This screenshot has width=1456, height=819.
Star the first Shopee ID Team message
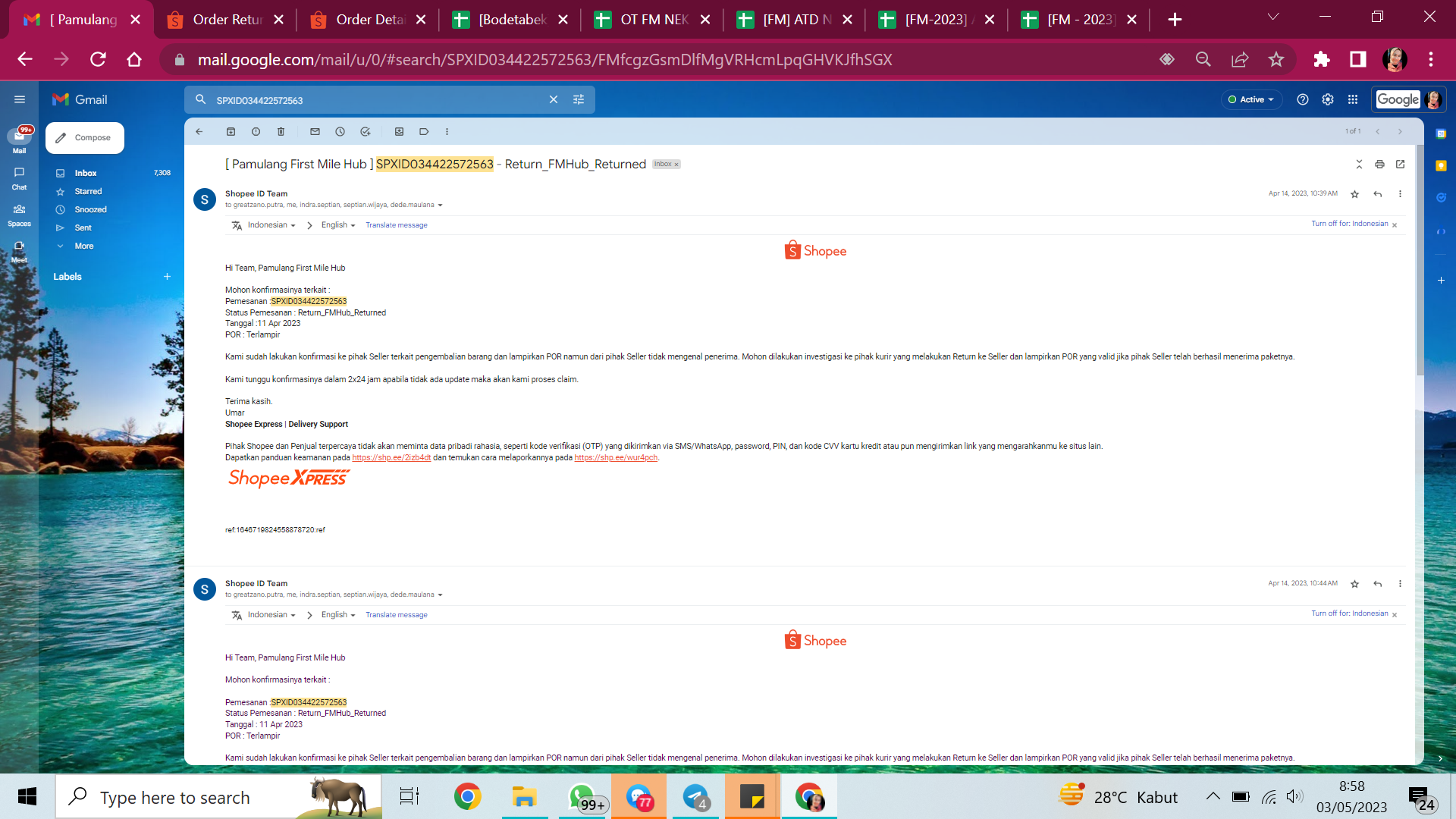coord(1354,194)
